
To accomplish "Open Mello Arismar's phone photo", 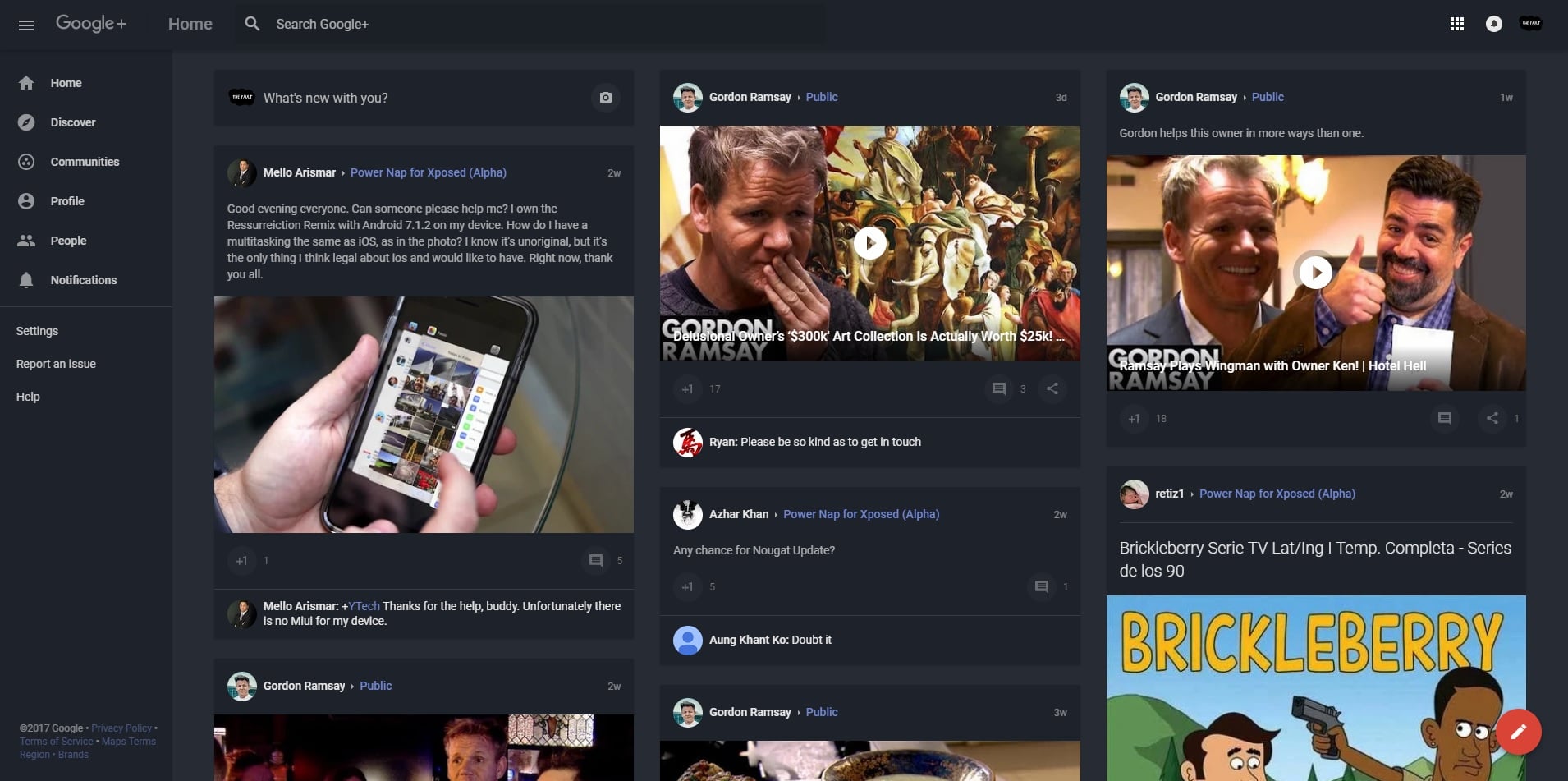I will tap(424, 415).
